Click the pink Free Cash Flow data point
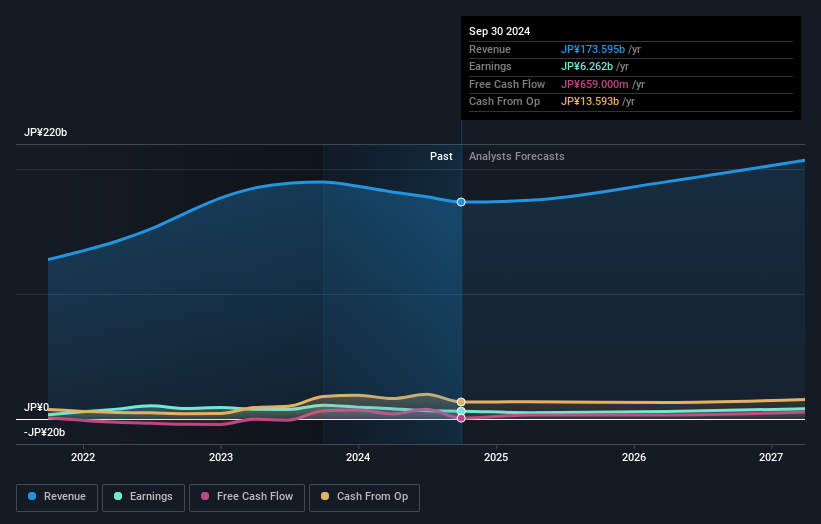 pos(461,418)
